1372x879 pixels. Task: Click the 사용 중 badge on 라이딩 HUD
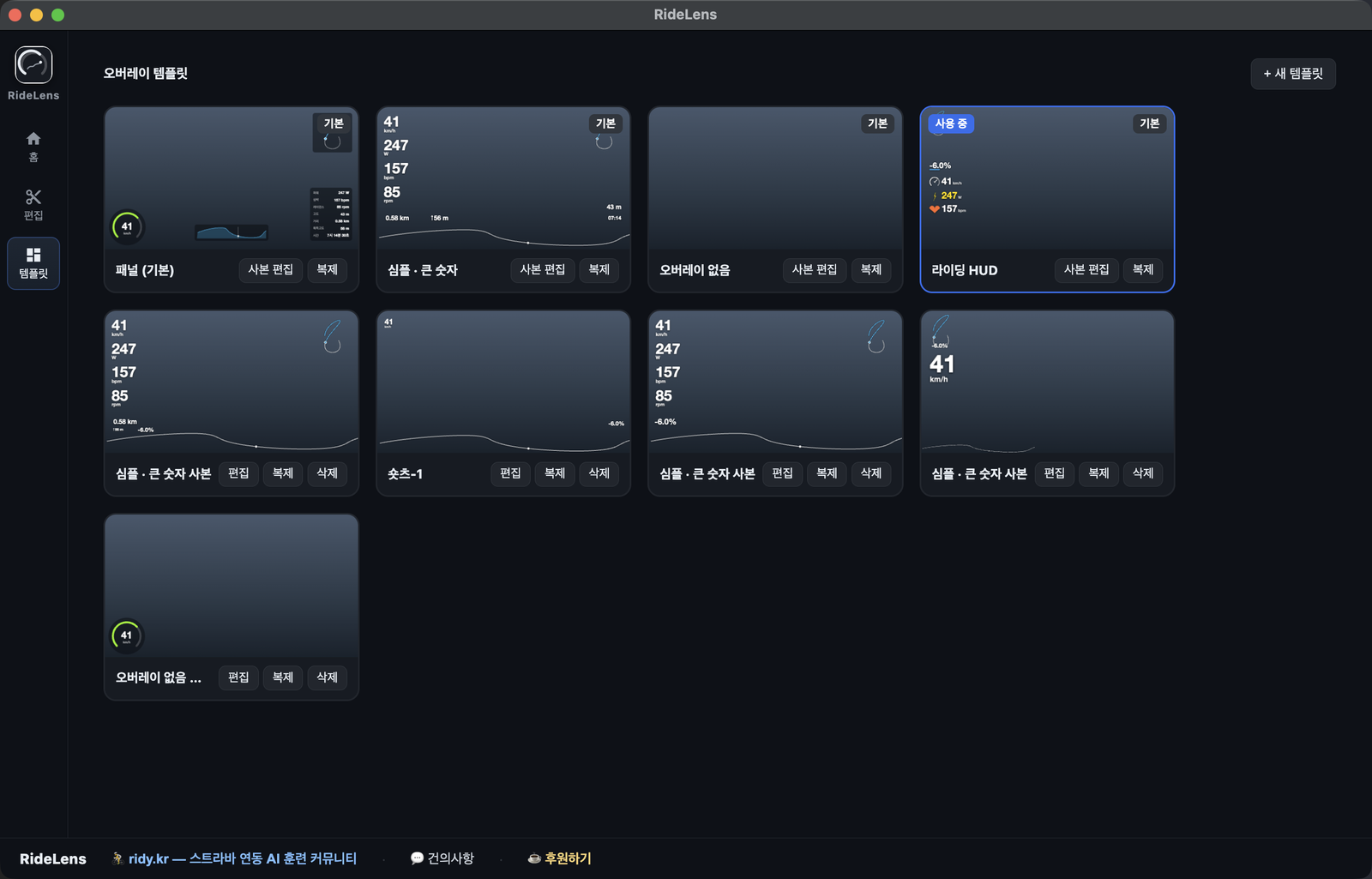pos(951,123)
